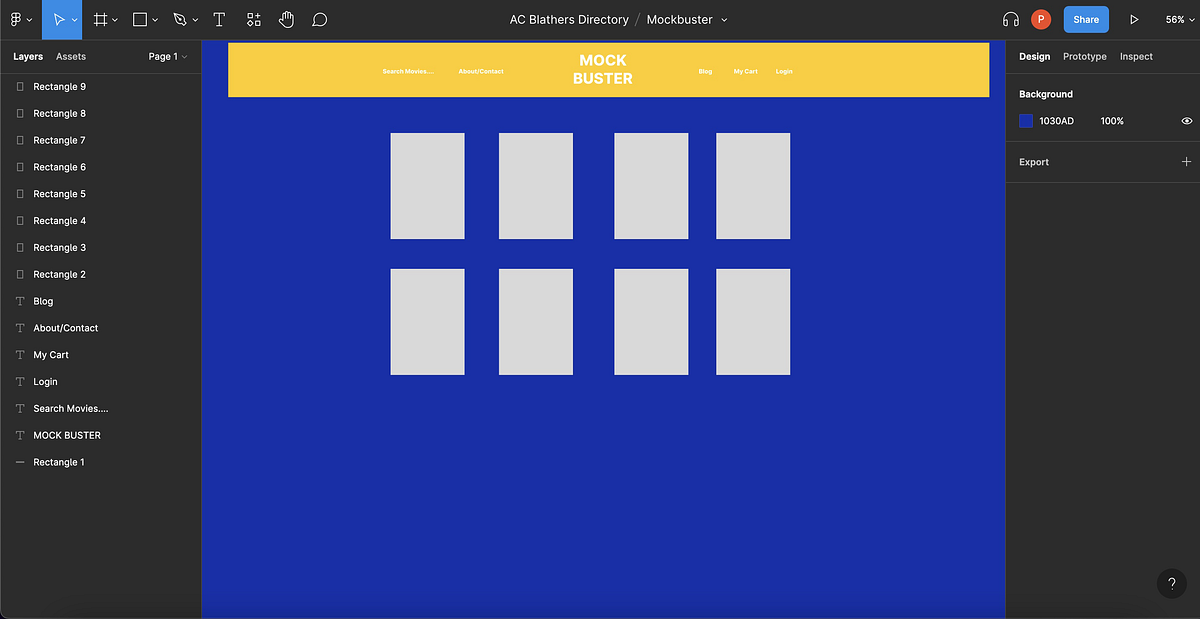Viewport: 1200px width, 619px height.
Task: Select the Frame tool
Action: pos(100,19)
